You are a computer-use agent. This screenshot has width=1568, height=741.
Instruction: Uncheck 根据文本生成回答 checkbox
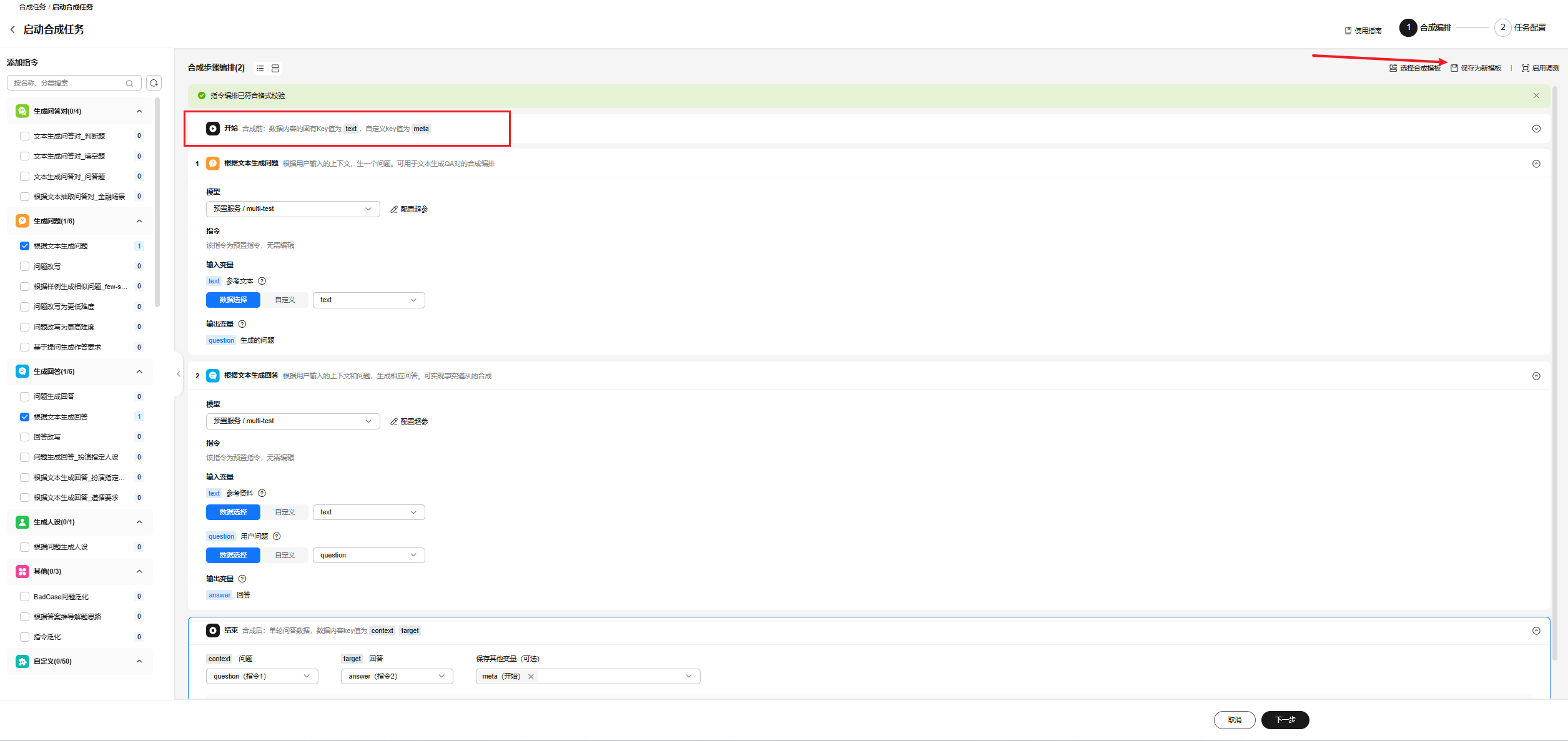pyautogui.click(x=25, y=417)
